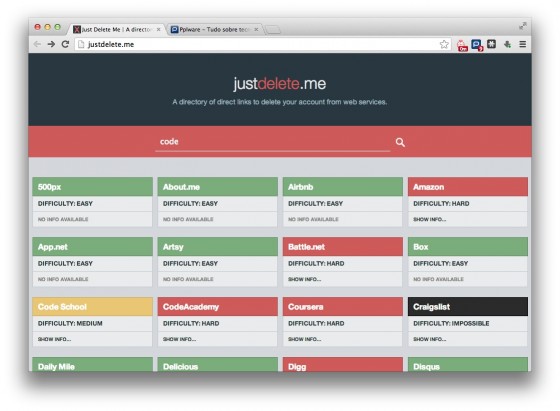Expand Show Info on Coursera card
Screen dimensions: 560x411
coord(305,339)
